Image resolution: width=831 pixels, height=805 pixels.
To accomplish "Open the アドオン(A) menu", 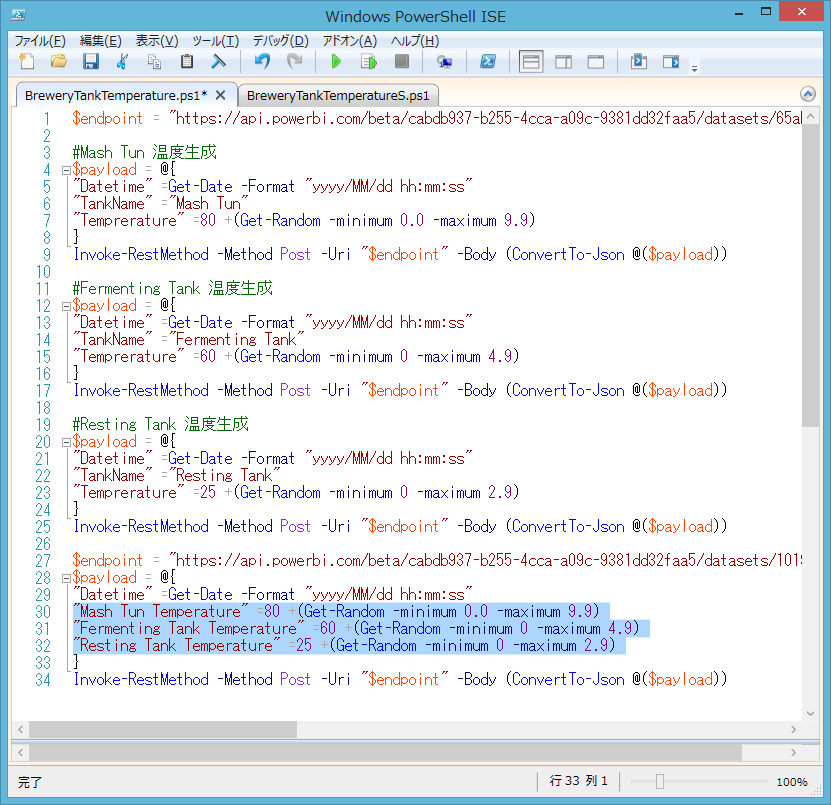I will [350, 41].
